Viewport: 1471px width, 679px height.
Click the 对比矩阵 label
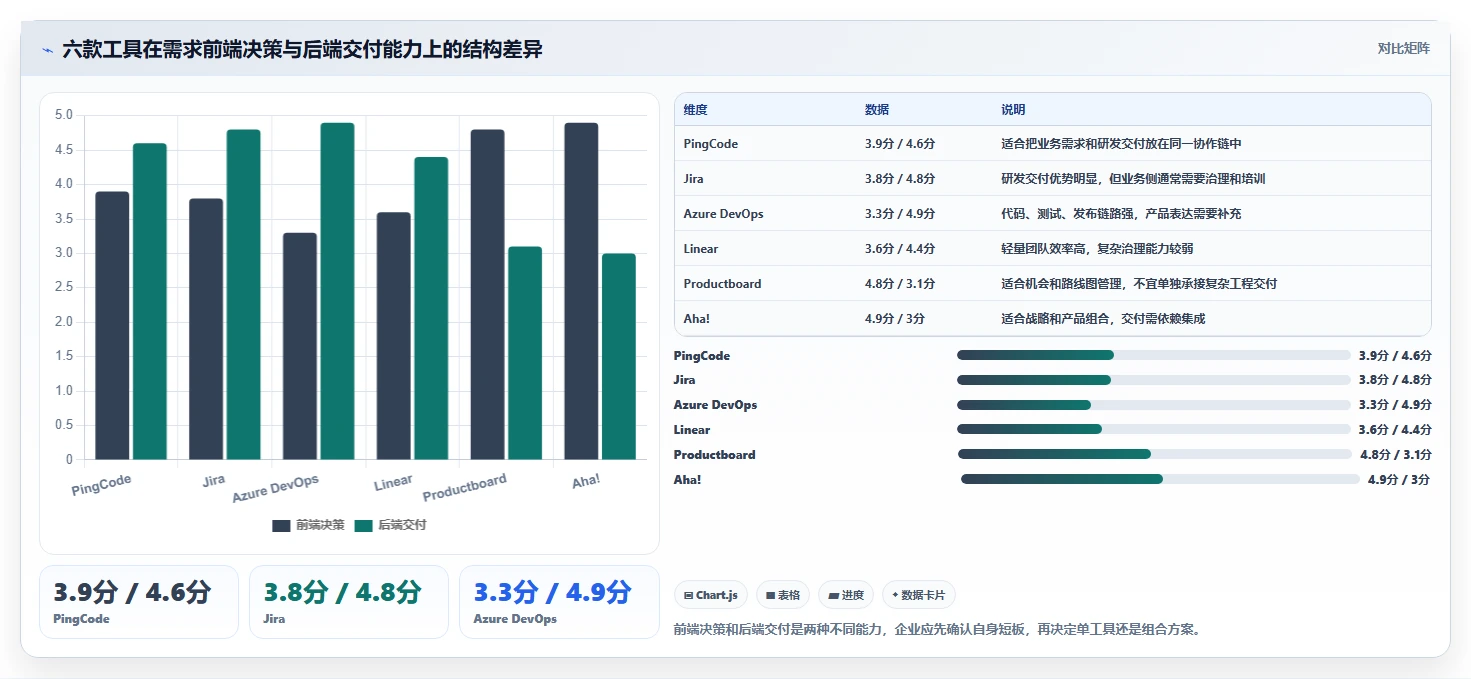pos(1404,48)
